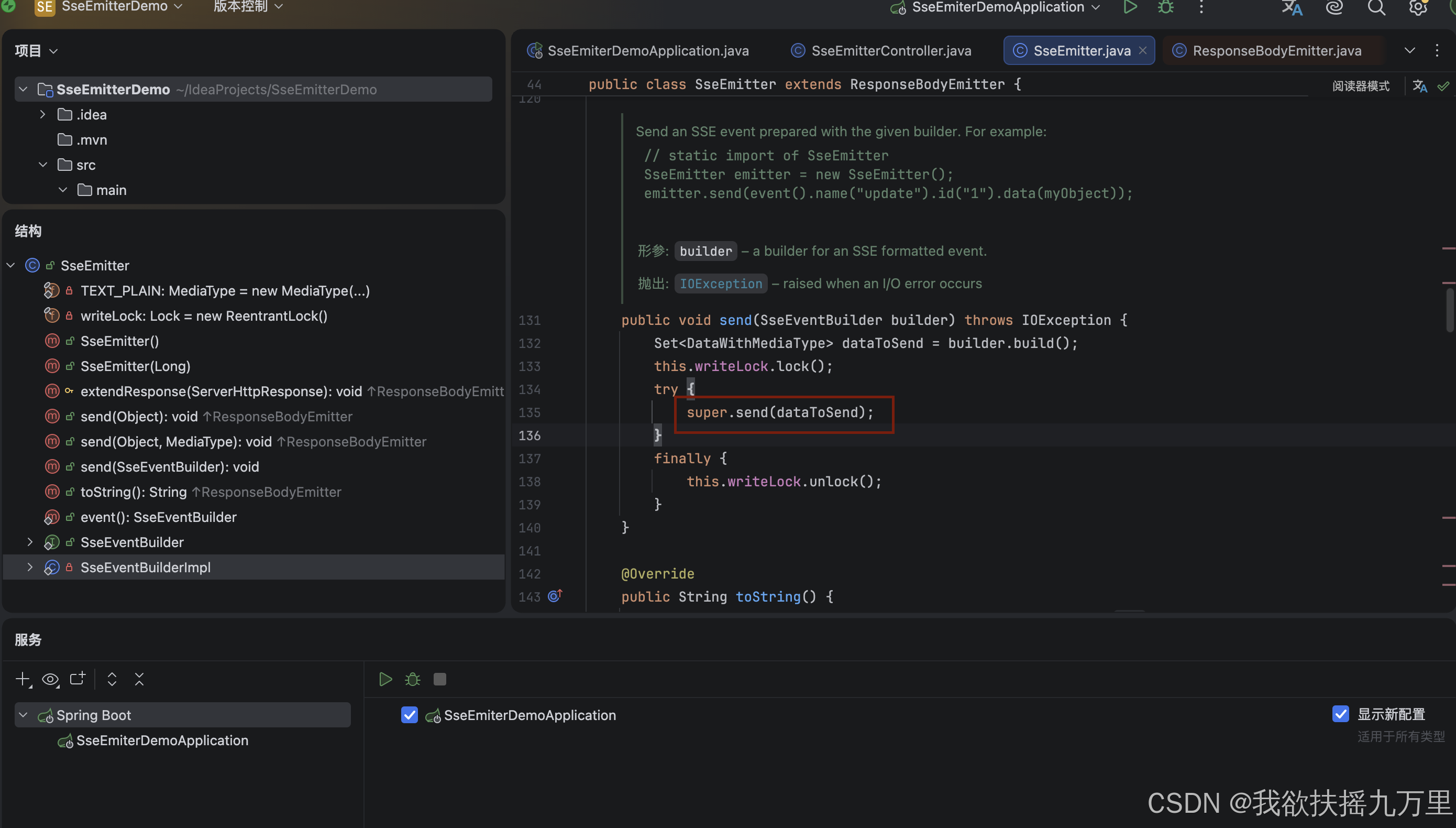Image resolution: width=1456 pixels, height=828 pixels.
Task: Click the 阅读器模式 reader mode button
Action: click(x=1361, y=86)
